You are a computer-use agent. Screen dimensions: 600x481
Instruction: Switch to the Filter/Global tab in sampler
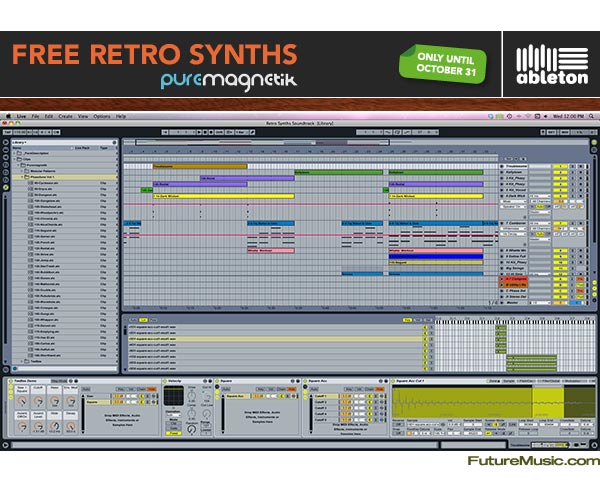pos(549,381)
